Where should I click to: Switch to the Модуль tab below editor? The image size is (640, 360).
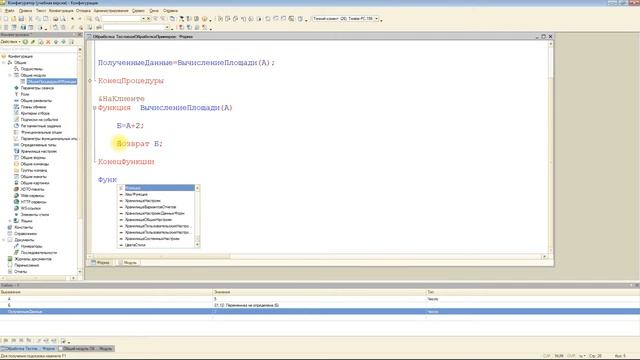pyautogui.click(x=127, y=262)
